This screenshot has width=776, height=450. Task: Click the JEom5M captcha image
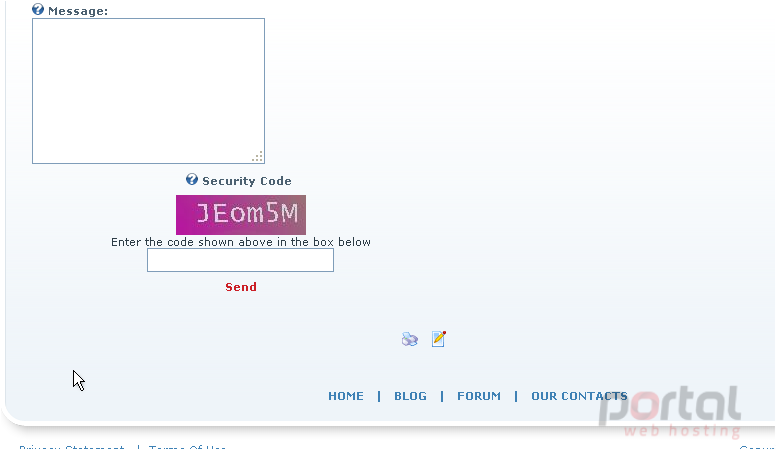point(241,215)
